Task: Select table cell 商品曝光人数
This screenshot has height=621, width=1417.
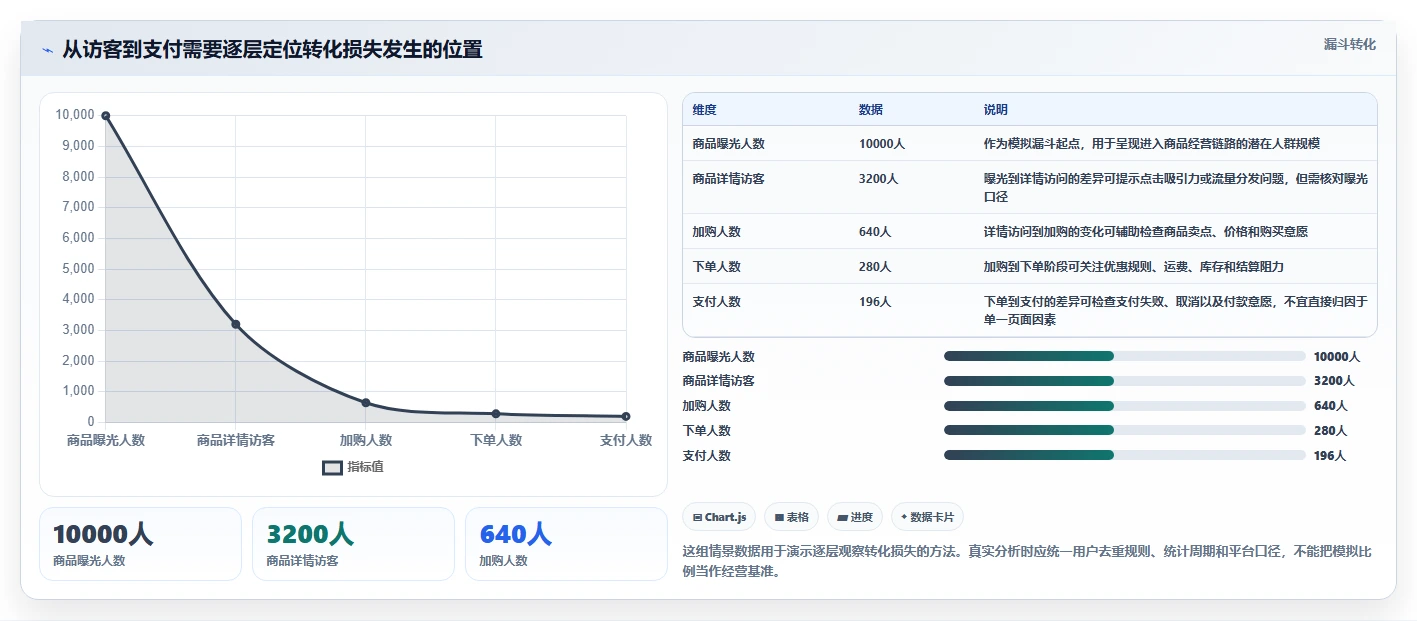Action: 728,144
